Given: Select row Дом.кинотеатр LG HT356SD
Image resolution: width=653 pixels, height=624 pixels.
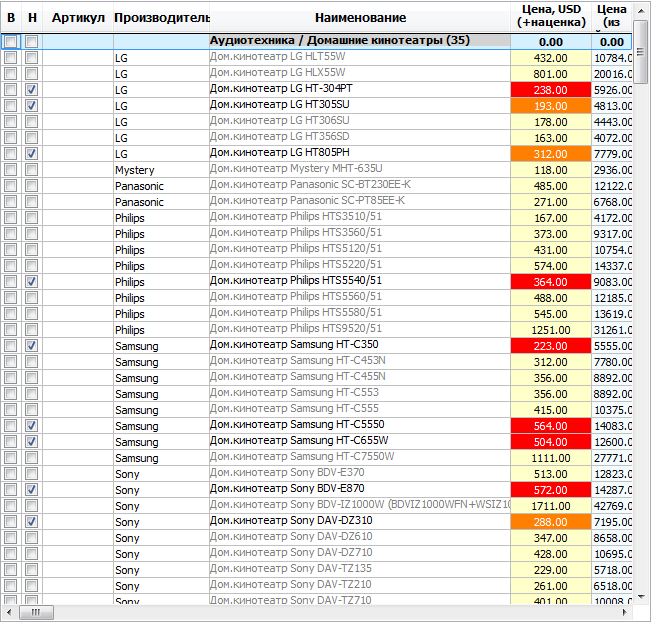Looking at the screenshot, I should coord(317,137).
